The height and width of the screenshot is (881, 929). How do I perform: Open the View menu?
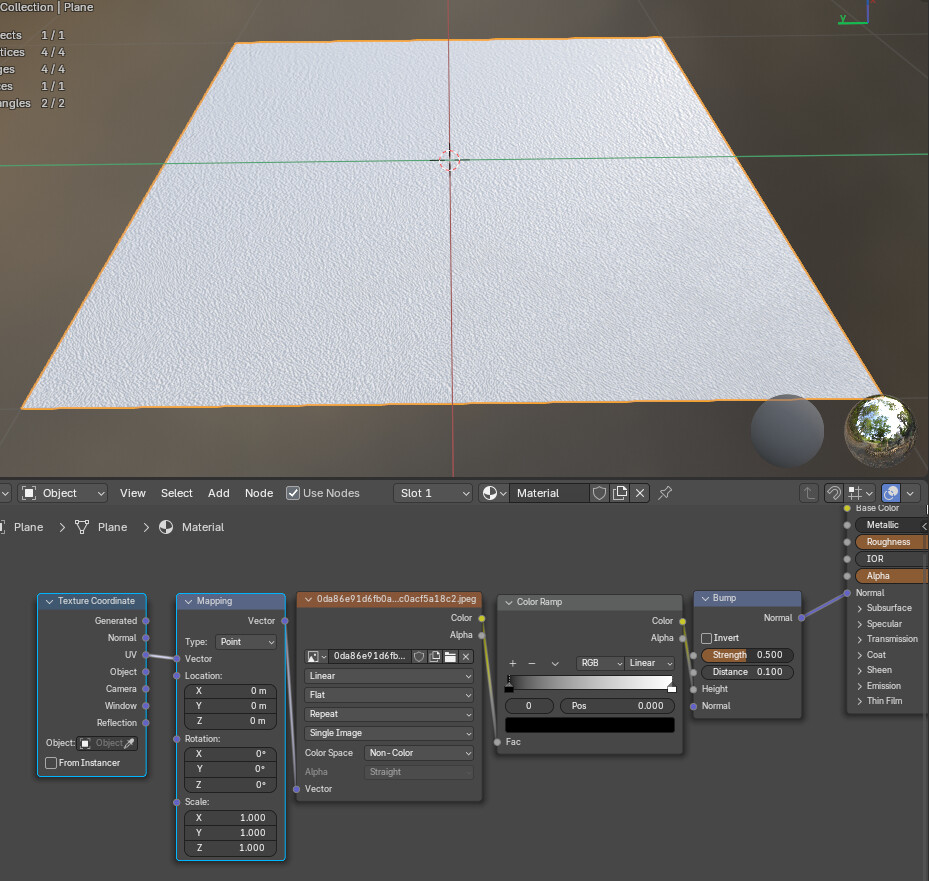[132, 493]
